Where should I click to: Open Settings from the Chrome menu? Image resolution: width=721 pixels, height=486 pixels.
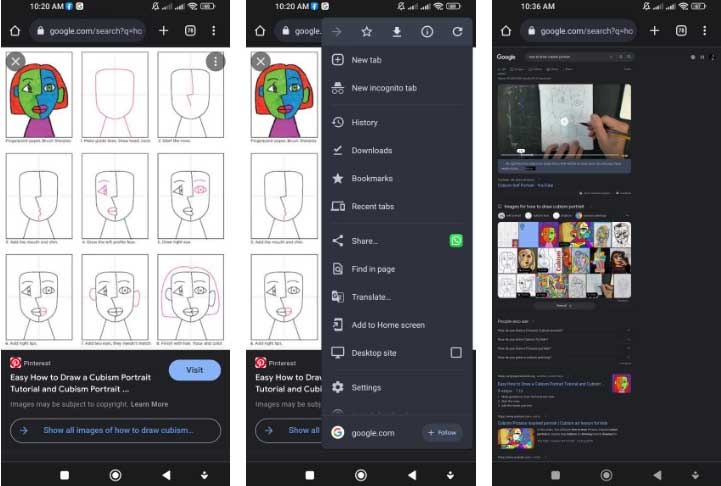[x=366, y=387]
